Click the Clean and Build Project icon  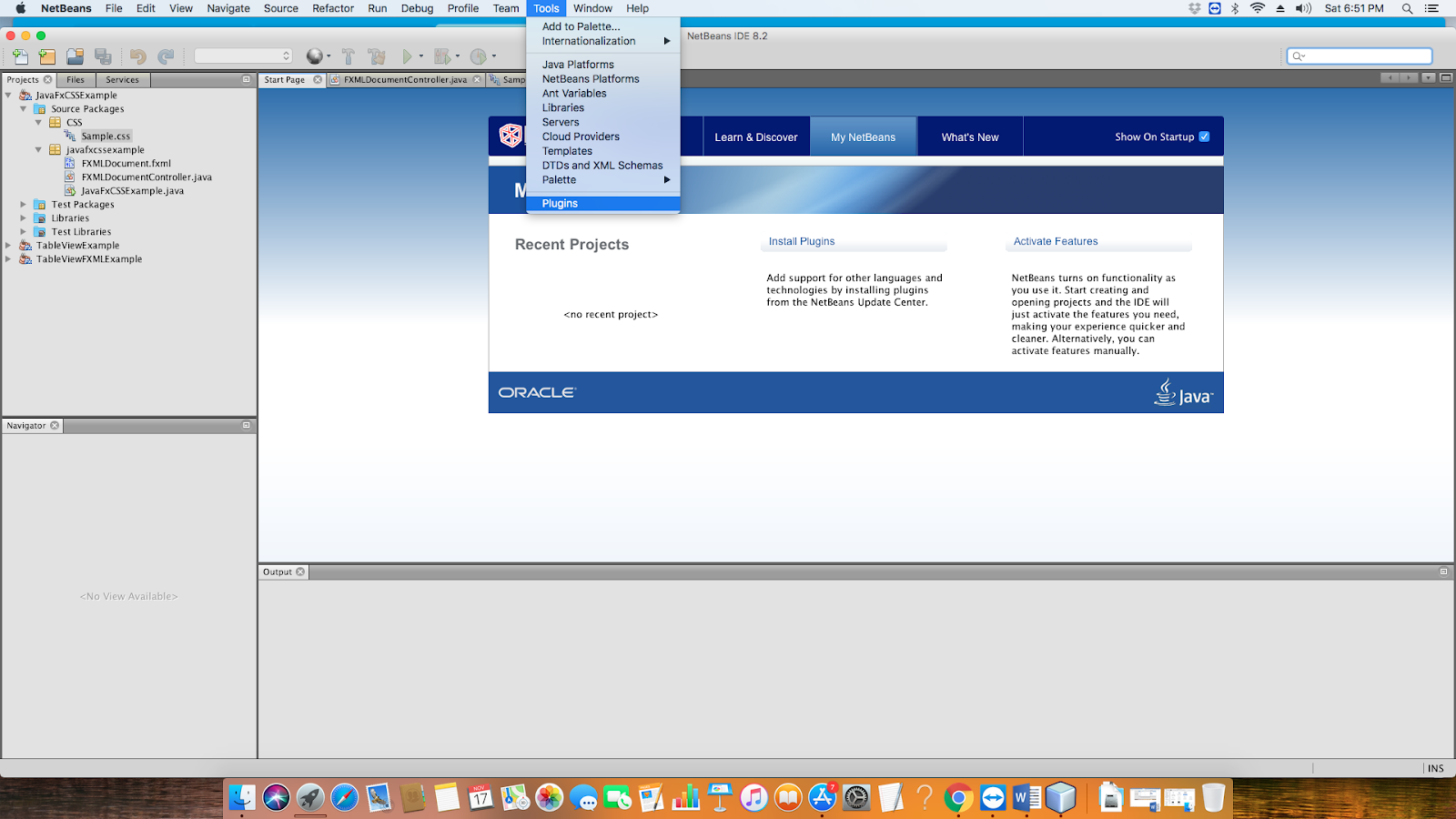pyautogui.click(x=377, y=56)
